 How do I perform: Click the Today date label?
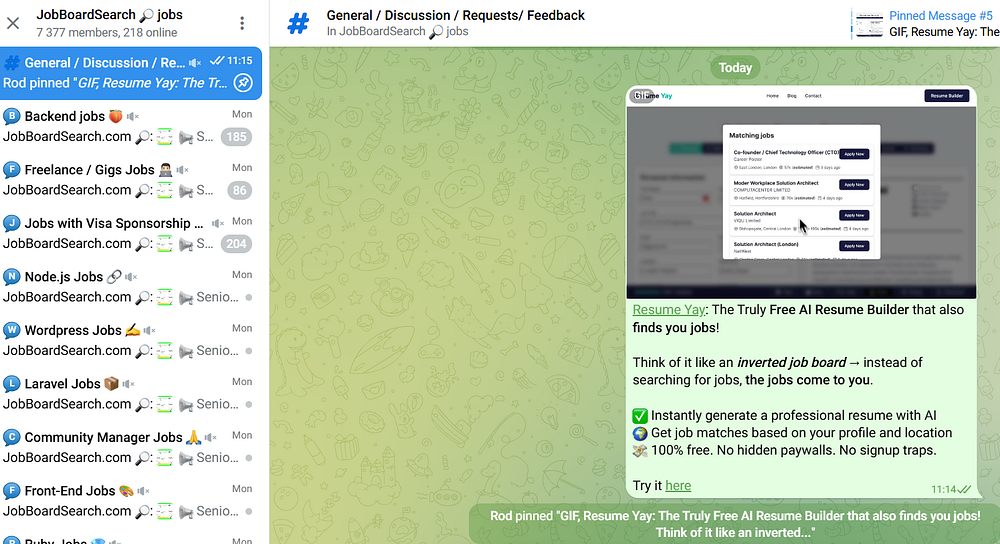pyautogui.click(x=735, y=68)
